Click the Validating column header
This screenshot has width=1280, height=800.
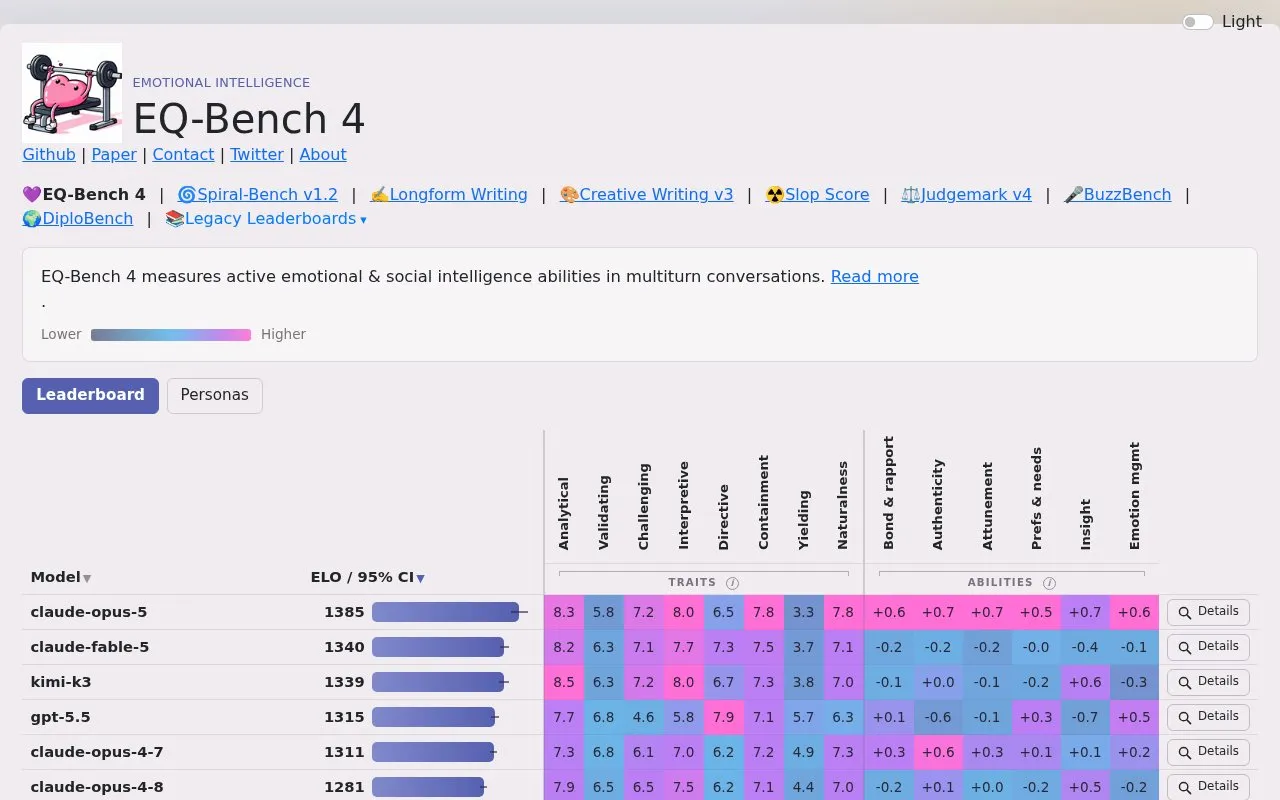point(604,512)
